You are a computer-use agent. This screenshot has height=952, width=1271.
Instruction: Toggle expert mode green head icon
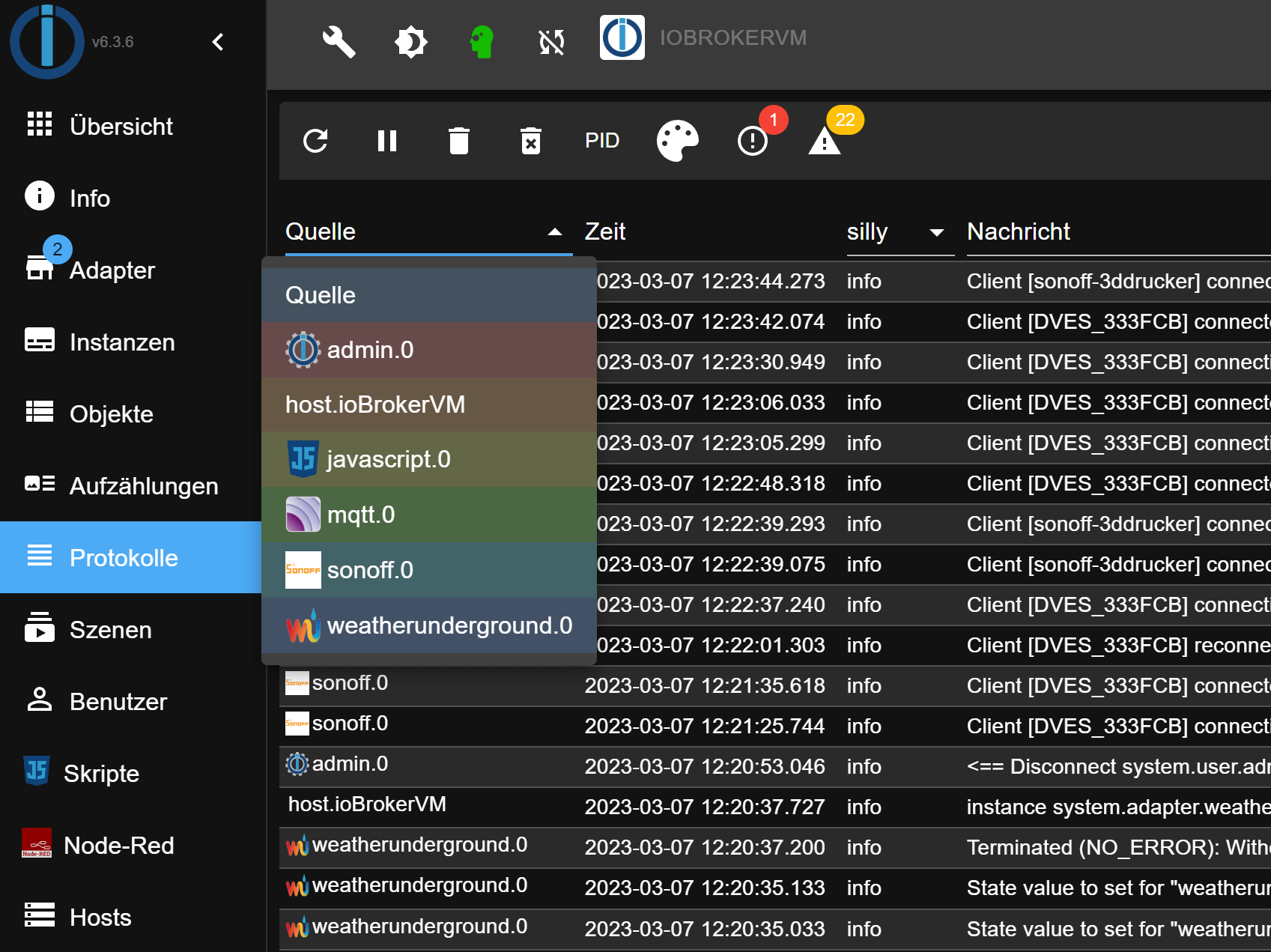(x=482, y=41)
